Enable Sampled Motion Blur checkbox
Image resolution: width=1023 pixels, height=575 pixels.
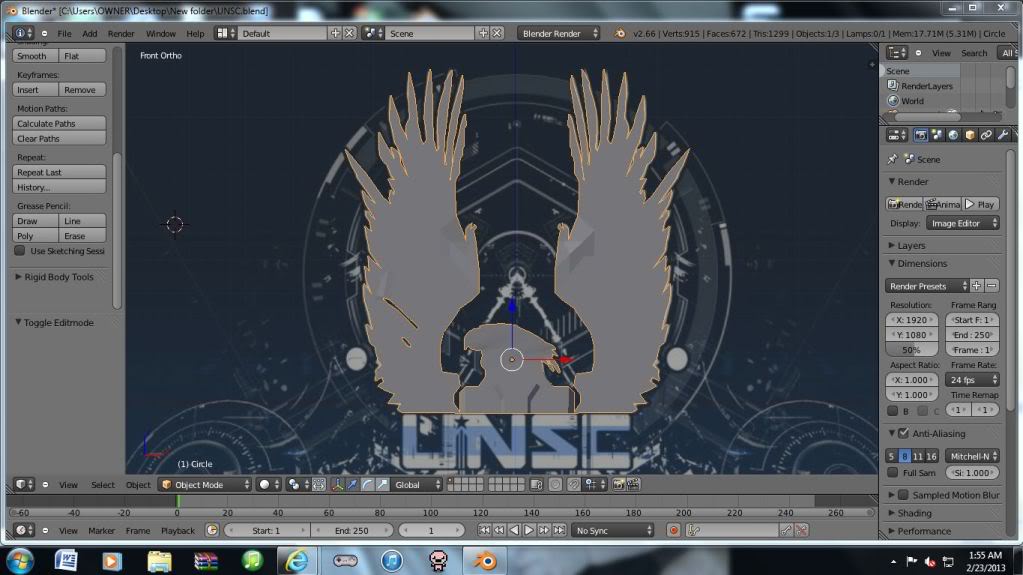point(904,495)
